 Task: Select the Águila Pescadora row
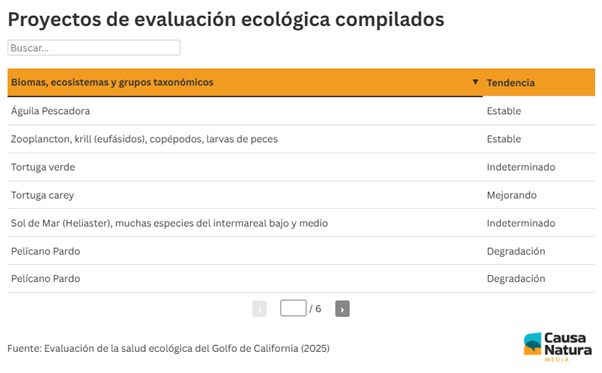click(x=301, y=111)
